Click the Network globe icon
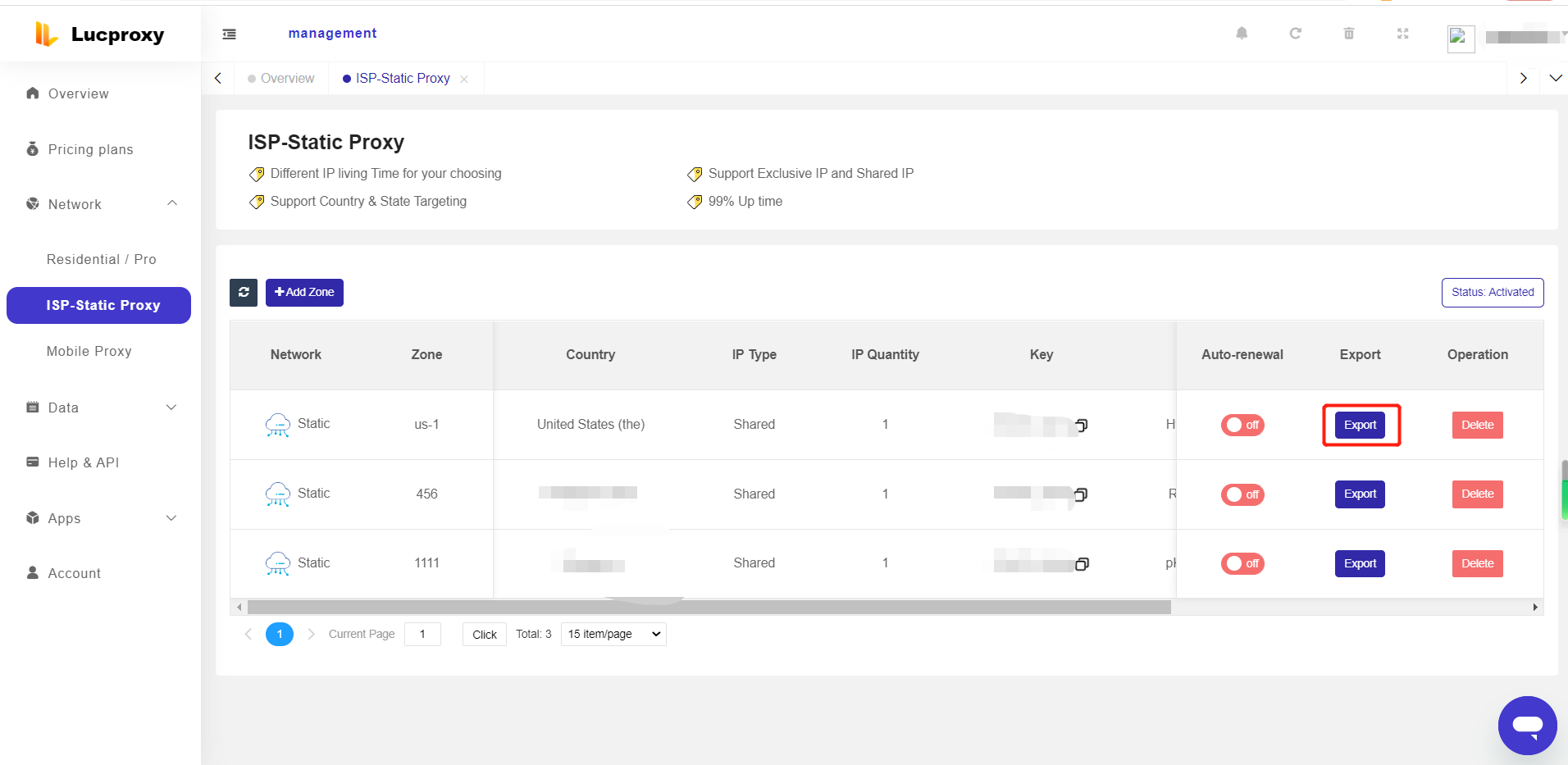 point(33,203)
